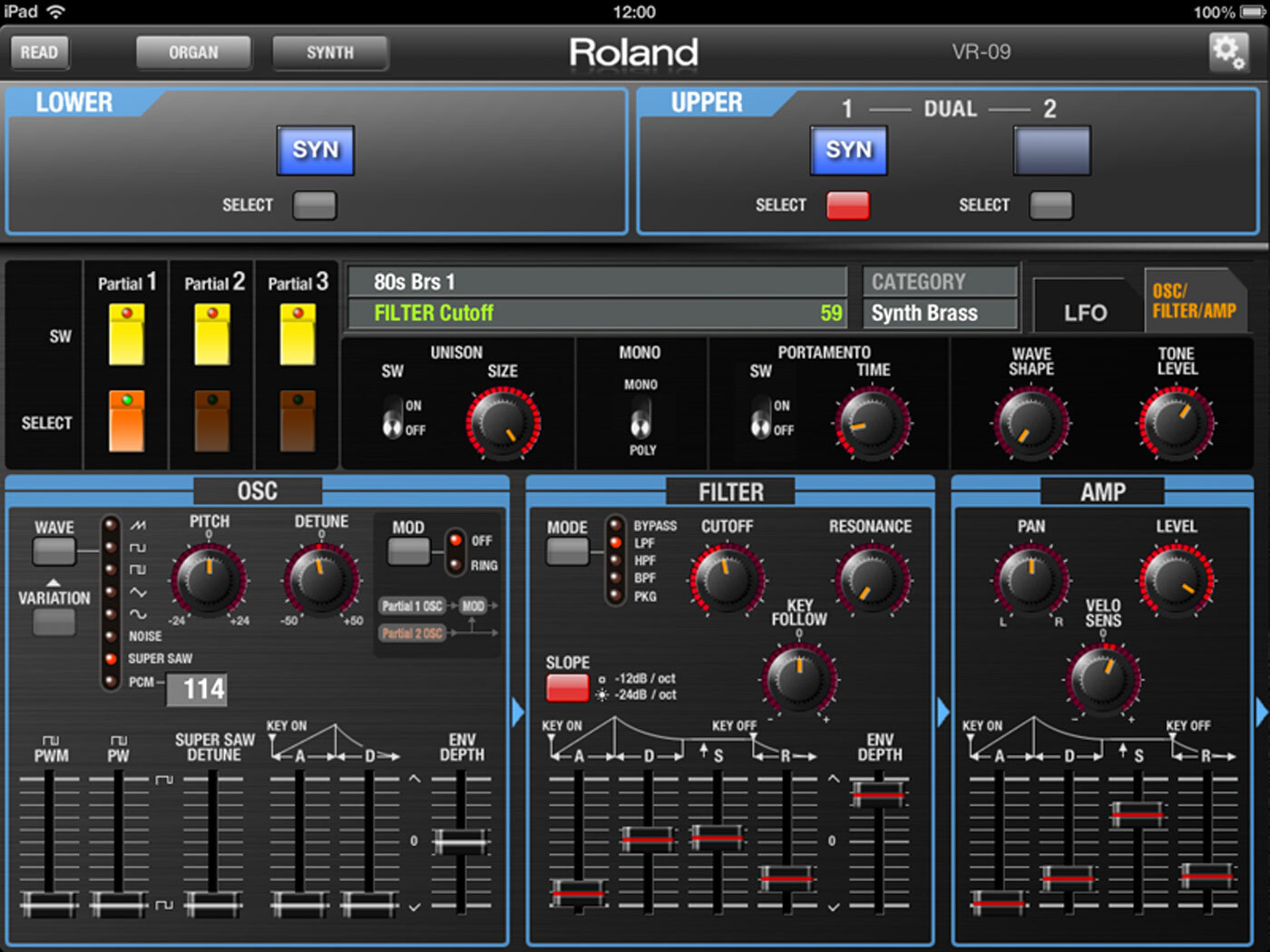
Task: Toggle the Unison SW on/off switch
Action: point(392,417)
